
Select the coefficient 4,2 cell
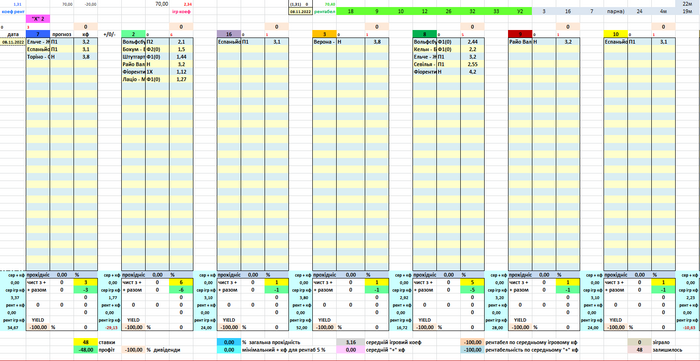[x=472, y=72]
